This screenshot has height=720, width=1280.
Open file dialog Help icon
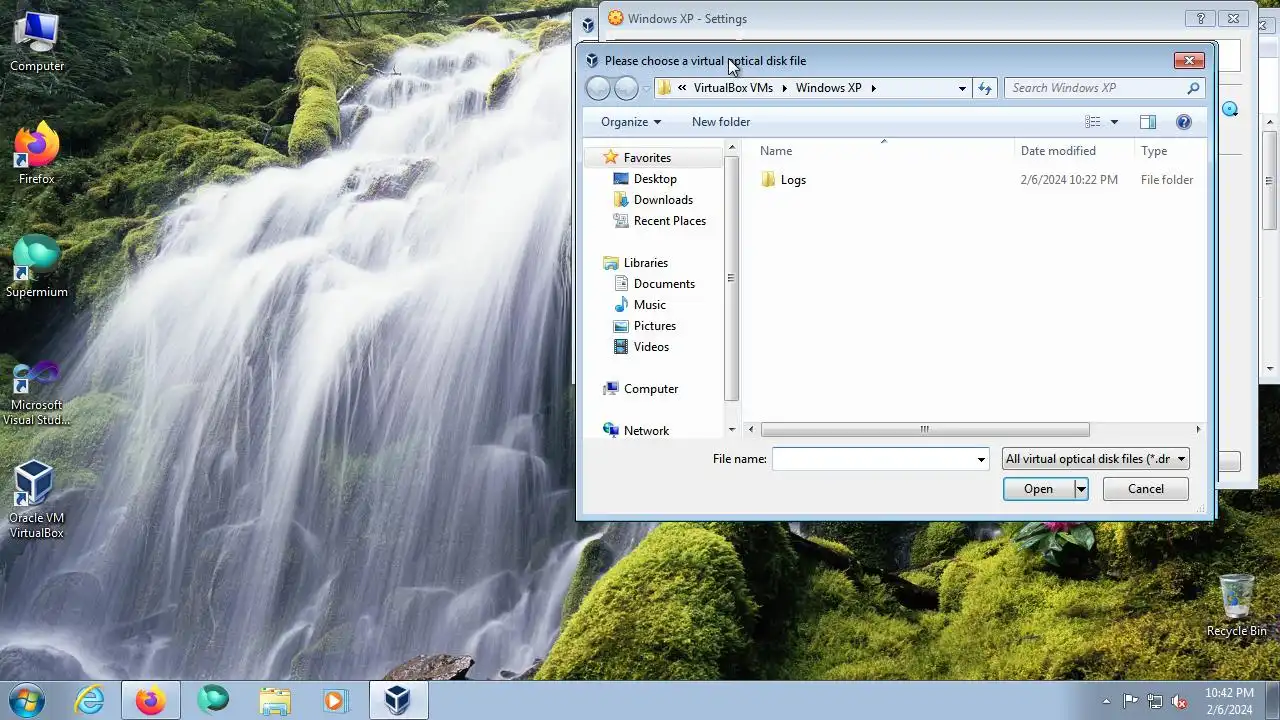[x=1184, y=122]
